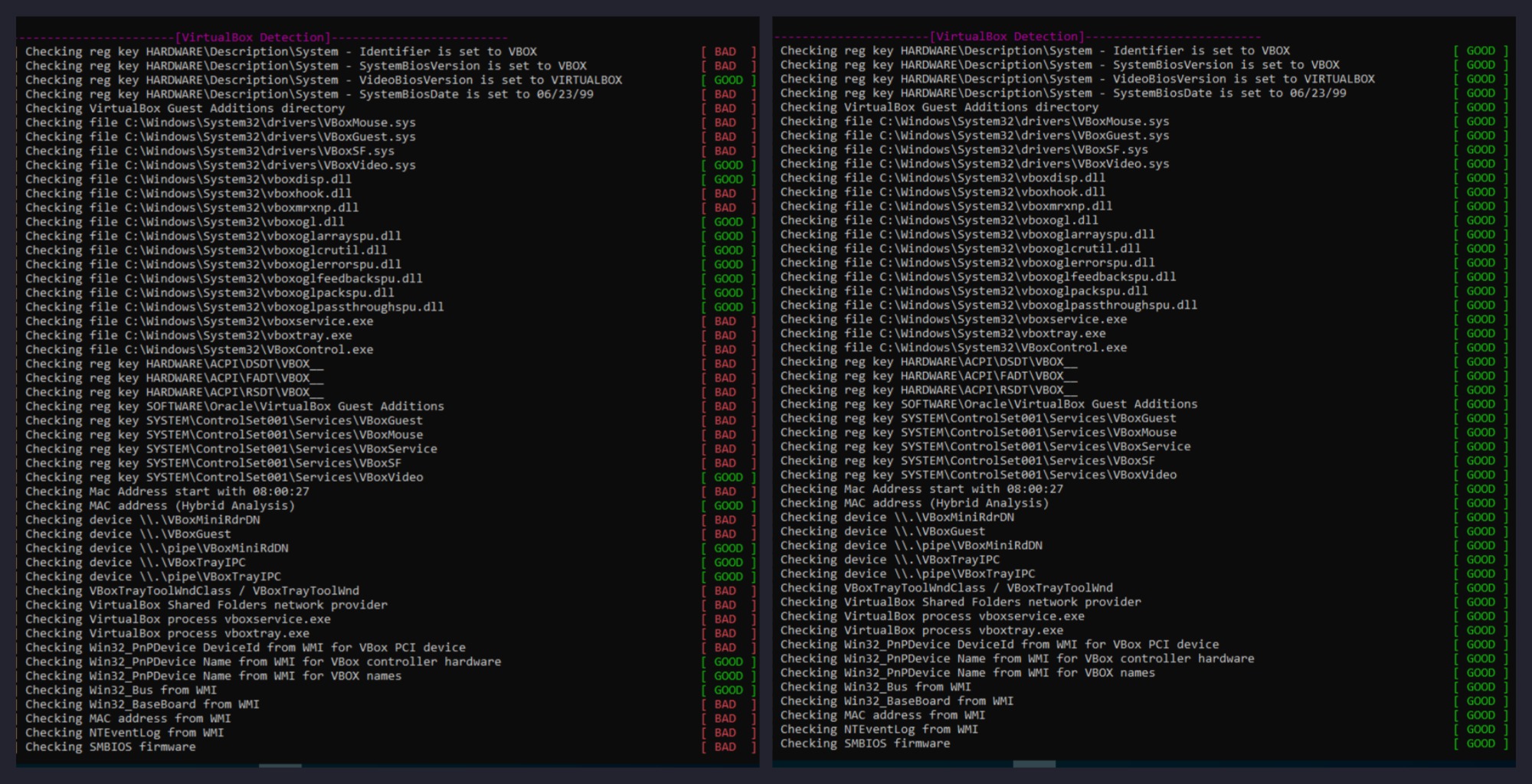Image resolution: width=1532 pixels, height=784 pixels.
Task: Select right pane 'VirtualBox process vboxtray.exe' line
Action: 922,630
